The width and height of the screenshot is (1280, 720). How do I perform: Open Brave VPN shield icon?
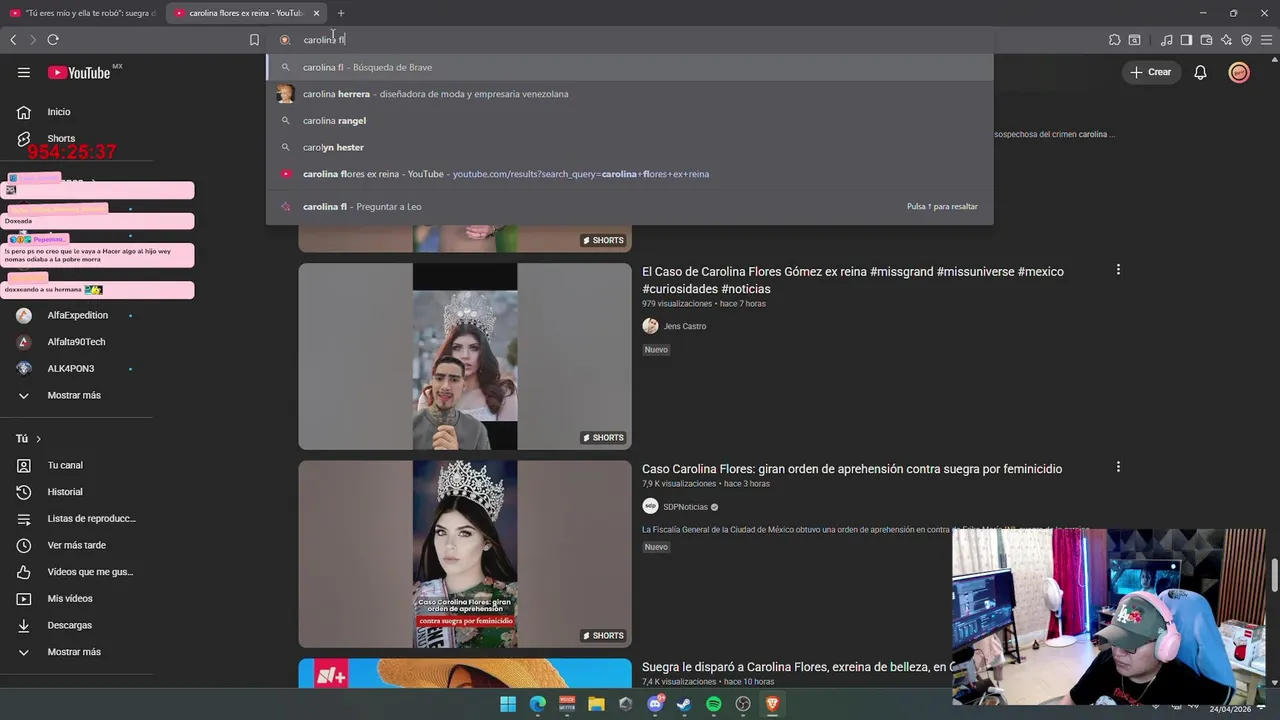(x=1246, y=40)
